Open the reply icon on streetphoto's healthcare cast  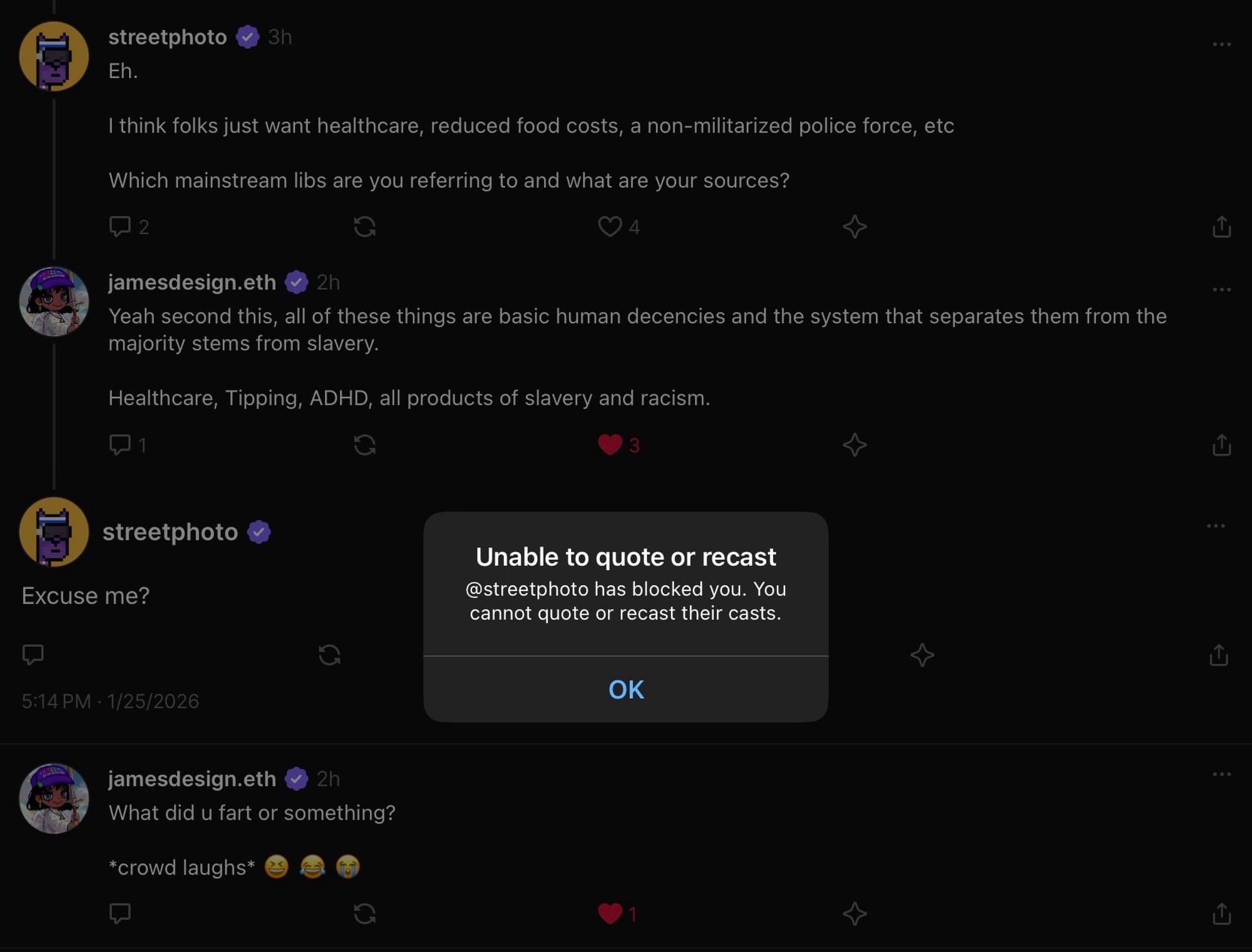[120, 226]
